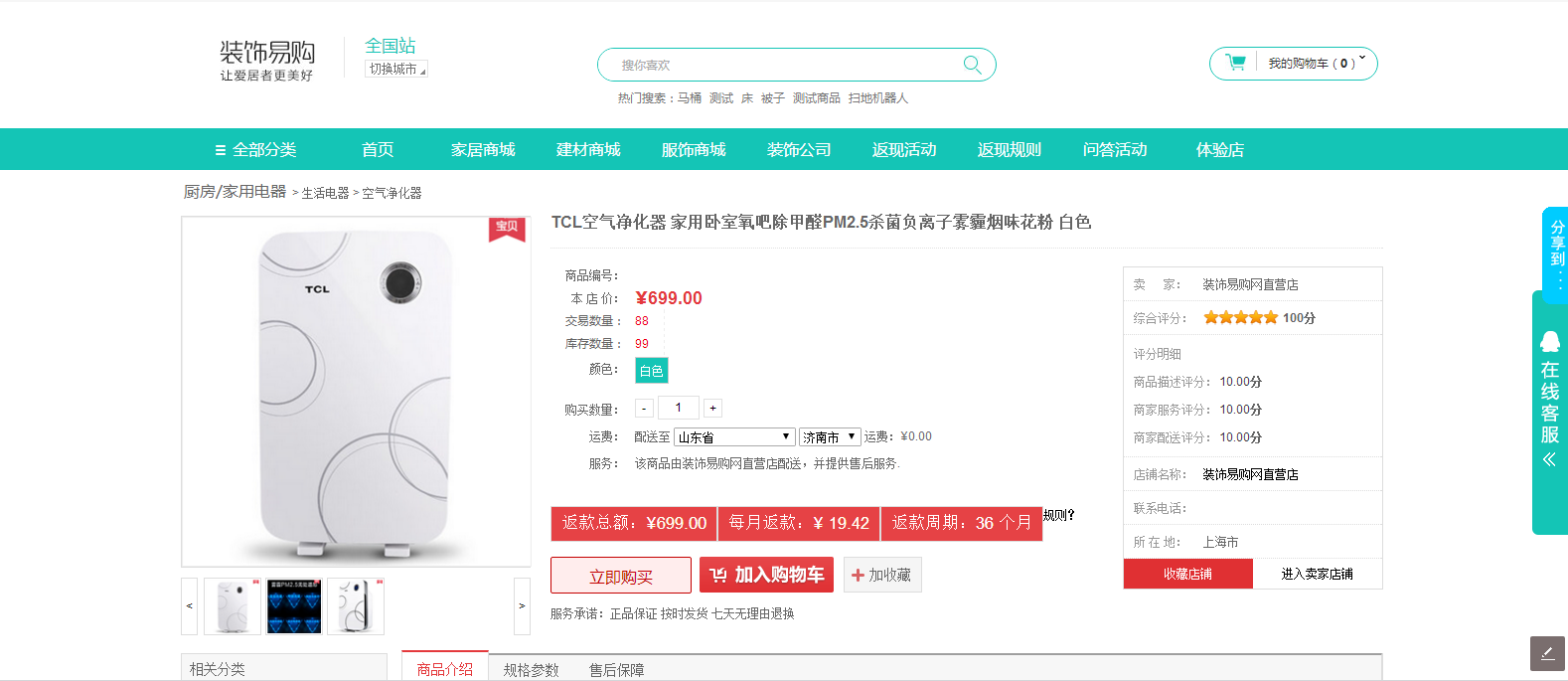Open the 切换城市 city switcher

click(396, 69)
